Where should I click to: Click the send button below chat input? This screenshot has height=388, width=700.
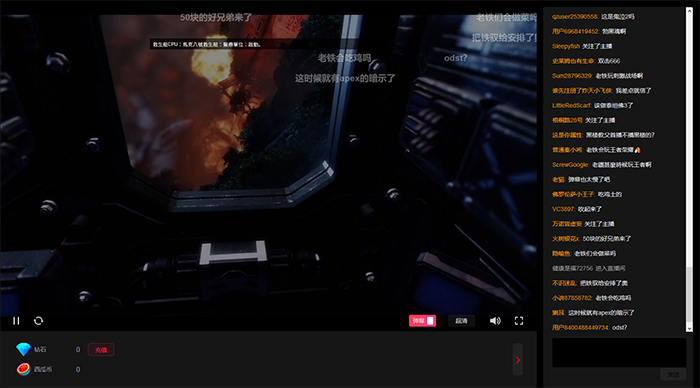pos(673,375)
